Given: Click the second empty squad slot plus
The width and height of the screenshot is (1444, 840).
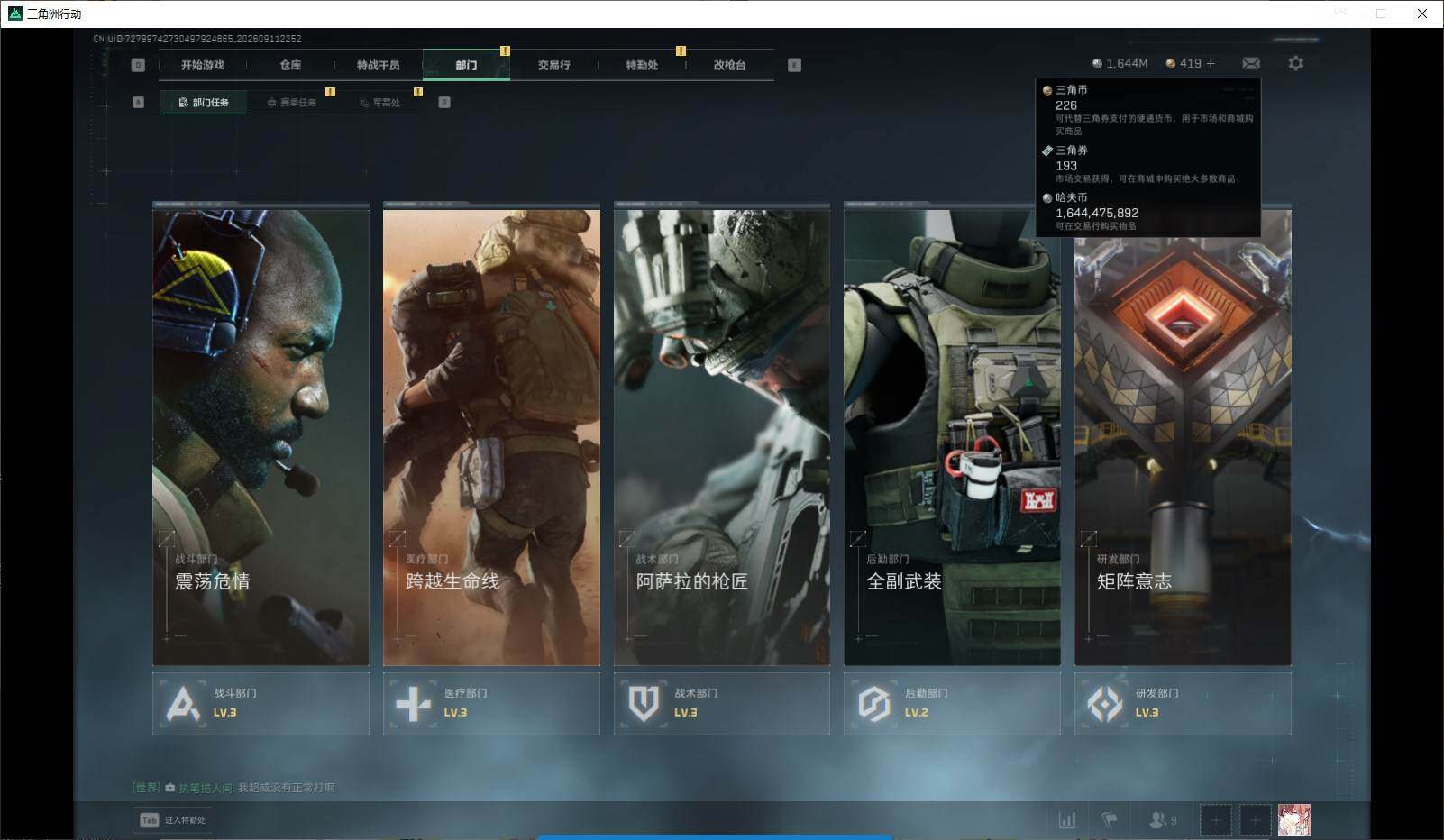Looking at the screenshot, I should pyautogui.click(x=1254, y=820).
